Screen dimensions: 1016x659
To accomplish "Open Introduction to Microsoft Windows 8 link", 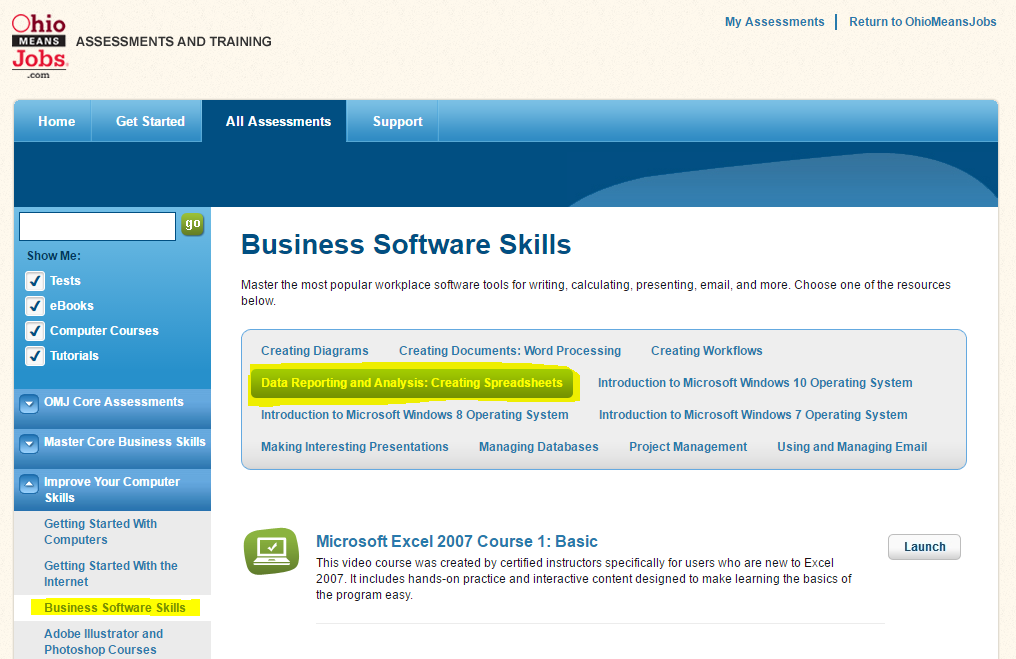I will (415, 415).
